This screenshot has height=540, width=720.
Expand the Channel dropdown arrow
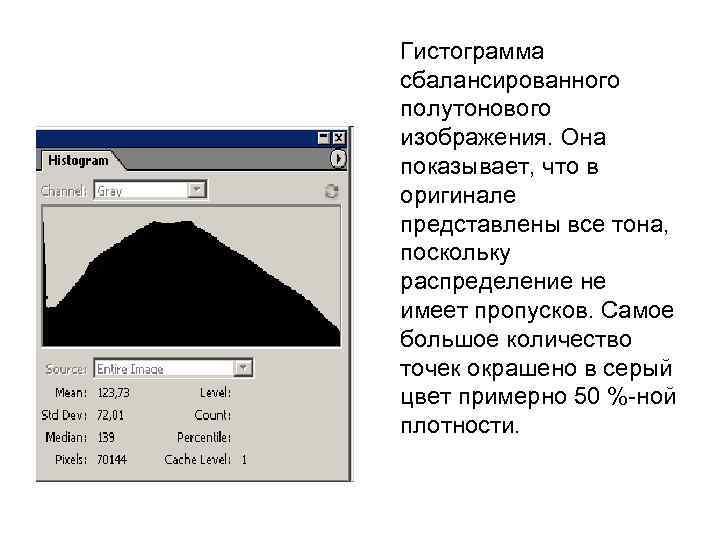[x=197, y=190]
